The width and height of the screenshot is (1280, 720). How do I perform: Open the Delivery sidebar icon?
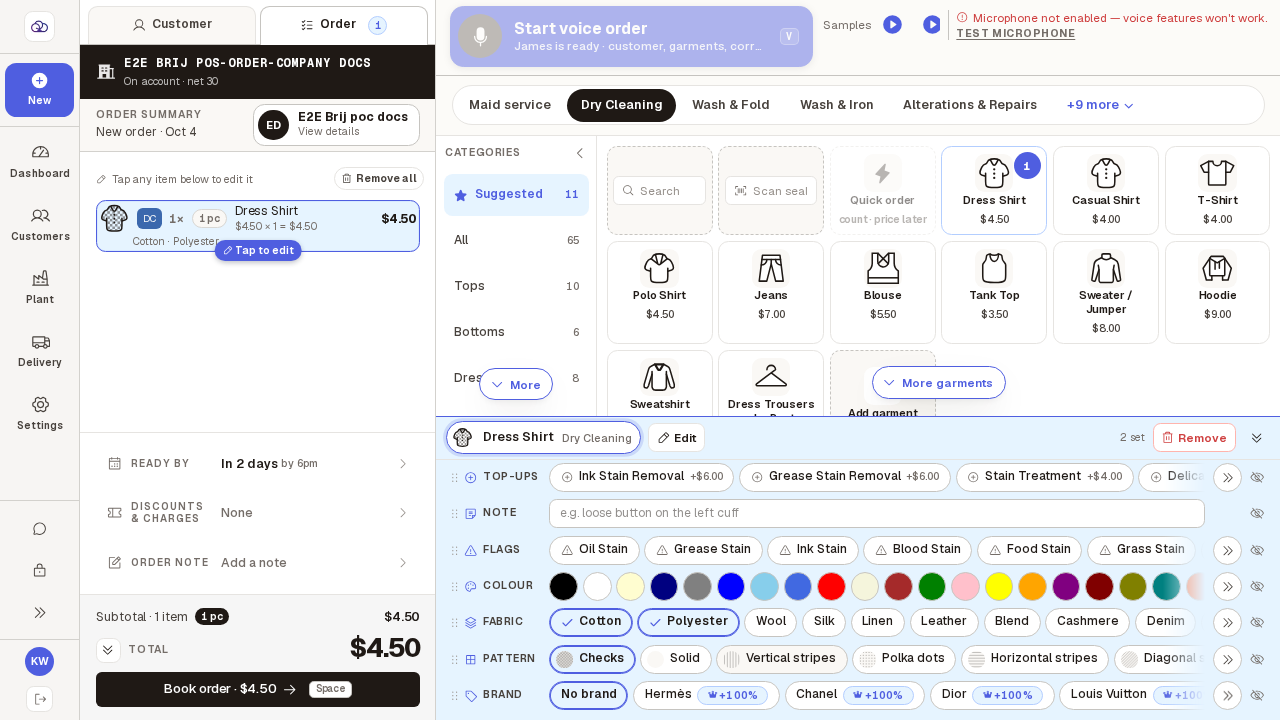(40, 350)
